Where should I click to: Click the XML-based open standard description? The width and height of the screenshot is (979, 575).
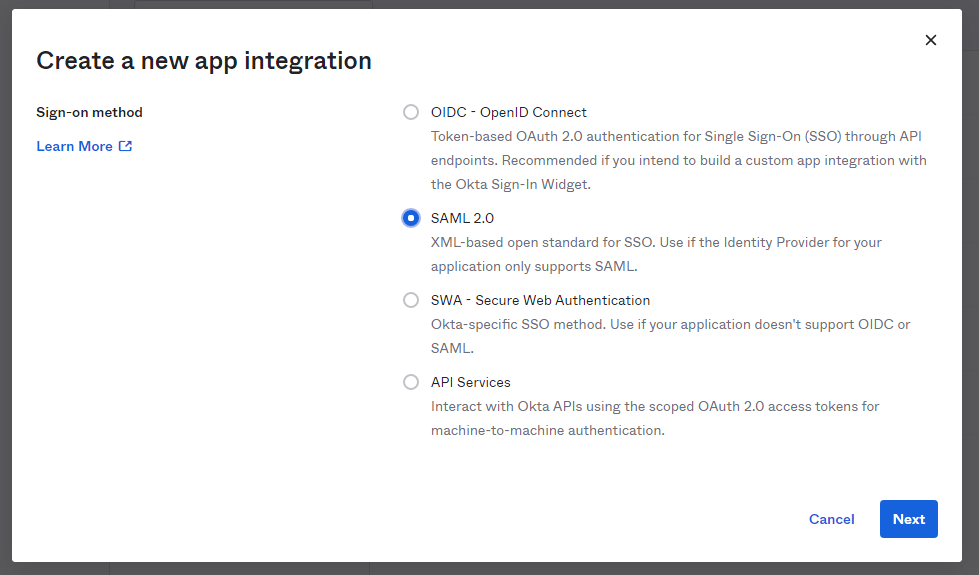[656, 254]
